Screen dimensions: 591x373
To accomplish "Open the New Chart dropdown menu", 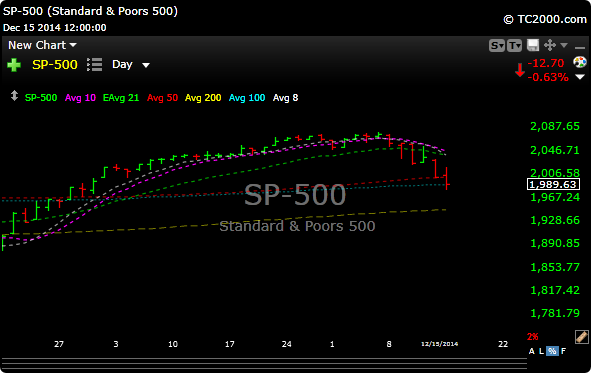I will [42, 45].
